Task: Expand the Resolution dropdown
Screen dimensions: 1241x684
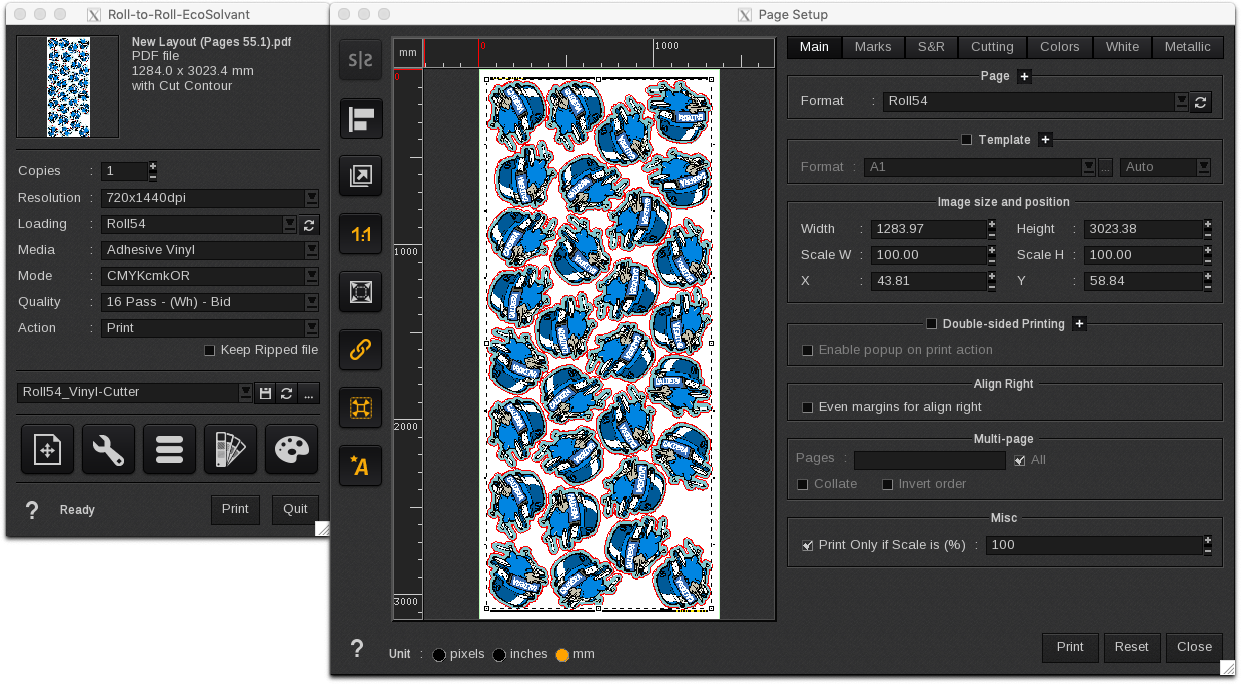Action: point(311,198)
